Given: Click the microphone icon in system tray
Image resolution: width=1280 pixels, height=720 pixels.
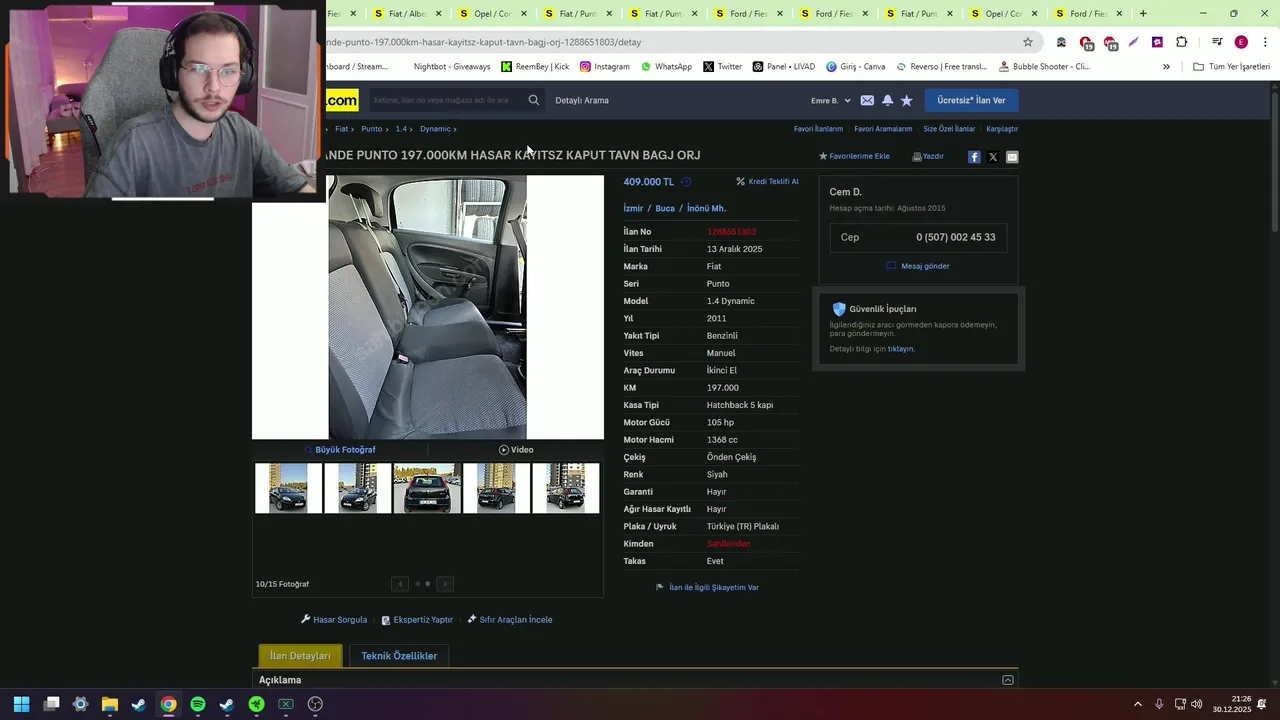Looking at the screenshot, I should [1159, 704].
